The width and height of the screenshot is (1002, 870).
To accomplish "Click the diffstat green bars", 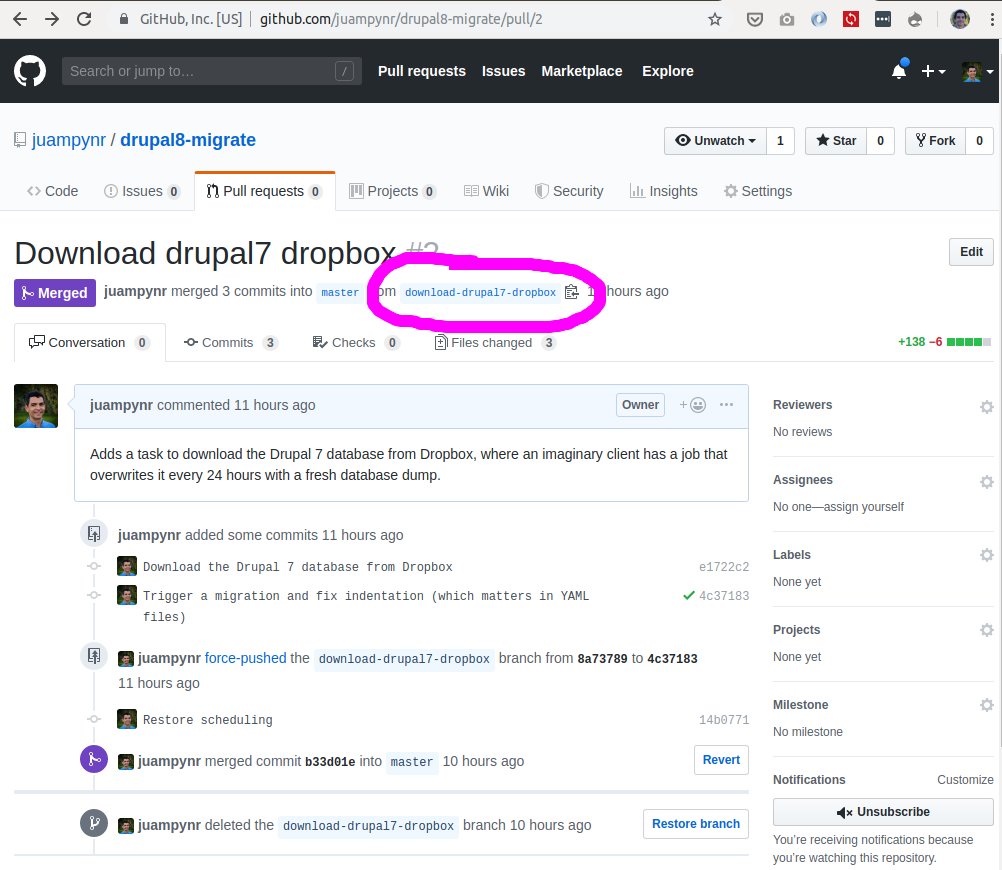I will pyautogui.click(x=969, y=342).
